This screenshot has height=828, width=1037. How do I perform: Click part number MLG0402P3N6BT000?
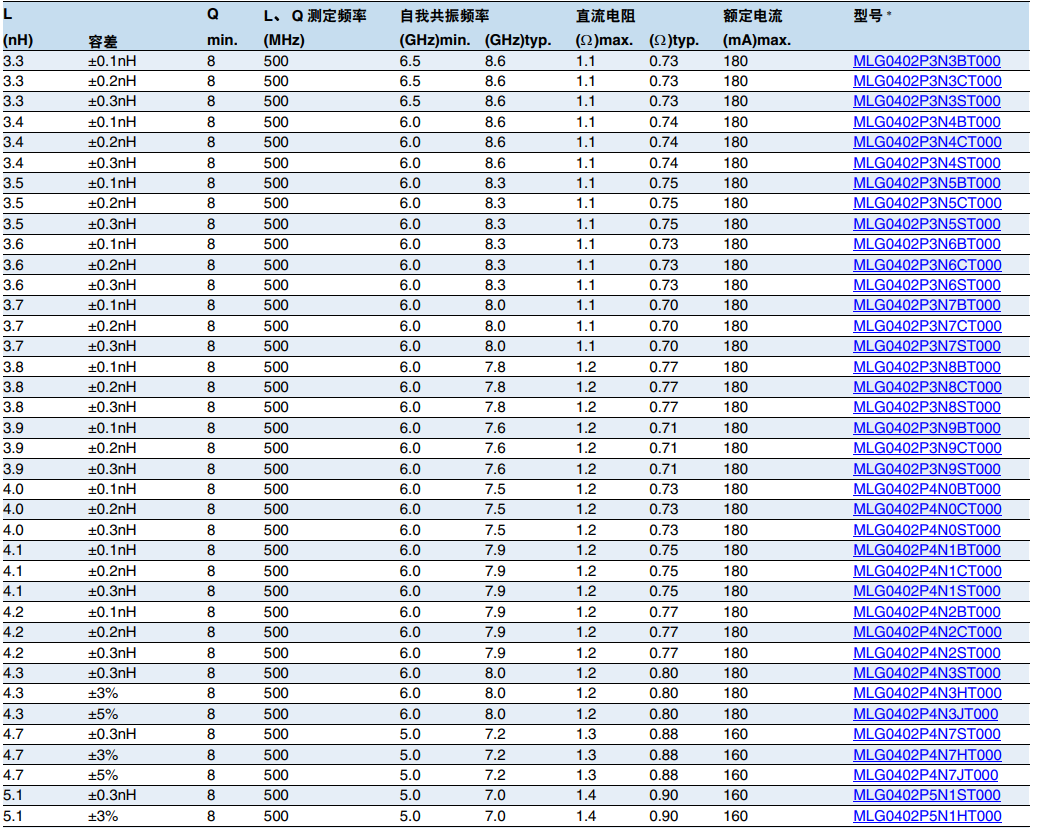(927, 244)
